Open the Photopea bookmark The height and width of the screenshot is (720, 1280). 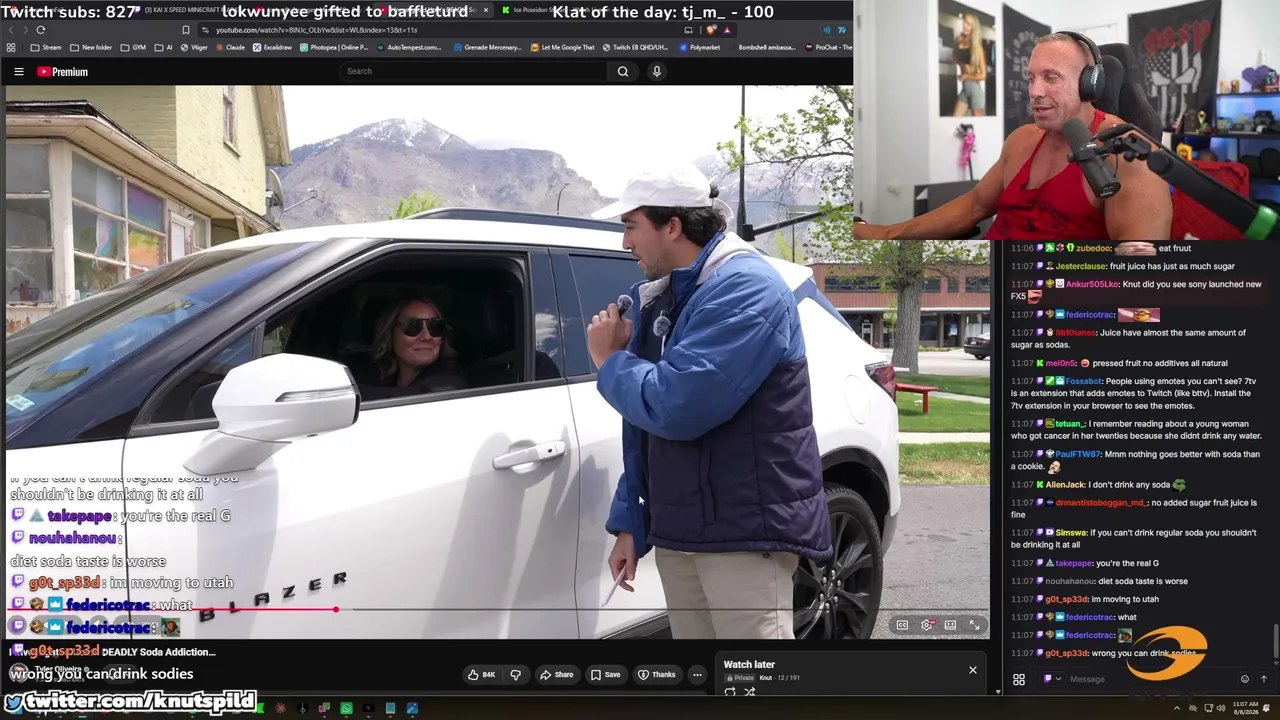tap(334, 47)
